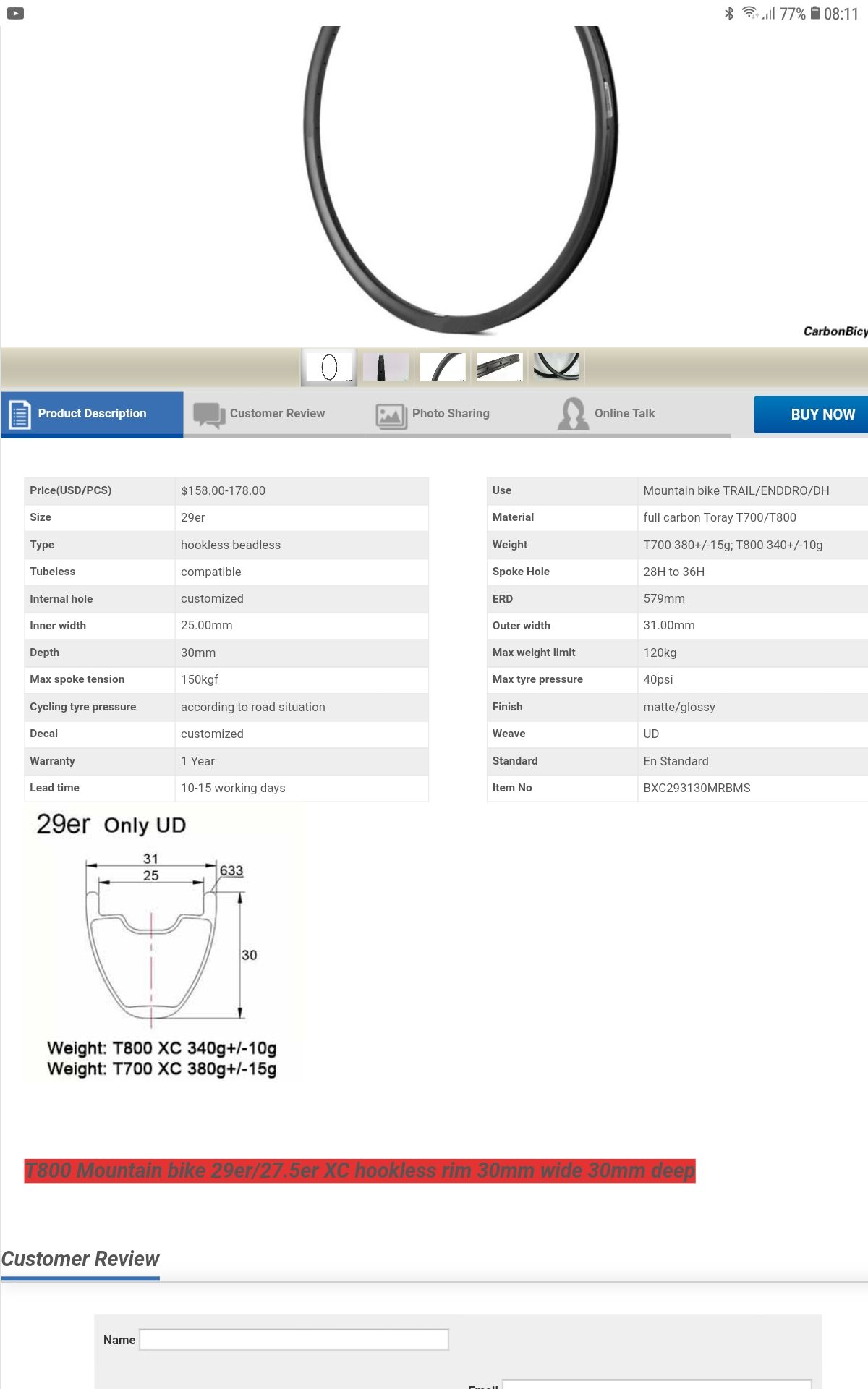
Task: Select the Online Talk tab
Action: click(x=624, y=414)
